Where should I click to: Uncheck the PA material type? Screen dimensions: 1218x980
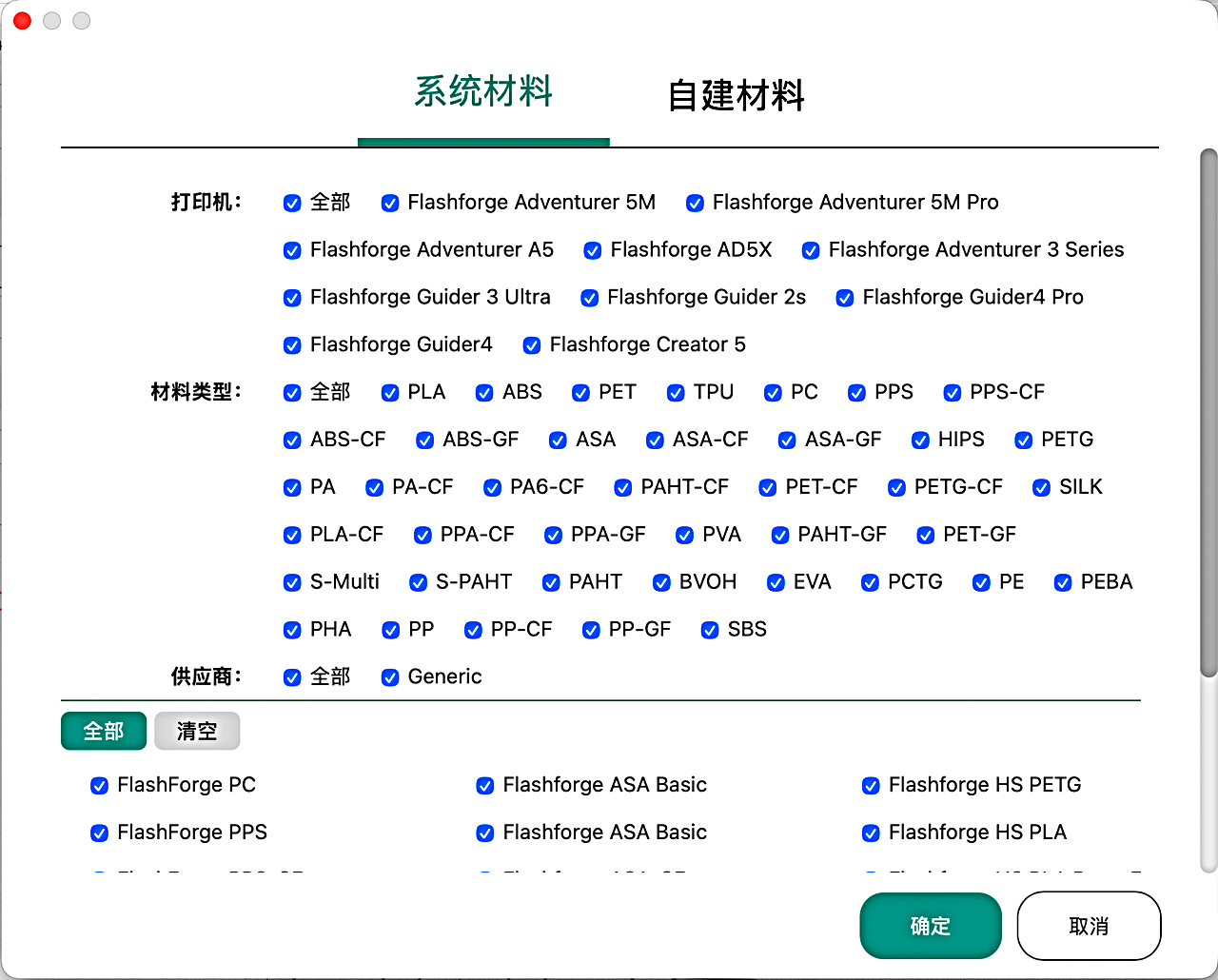coord(292,488)
